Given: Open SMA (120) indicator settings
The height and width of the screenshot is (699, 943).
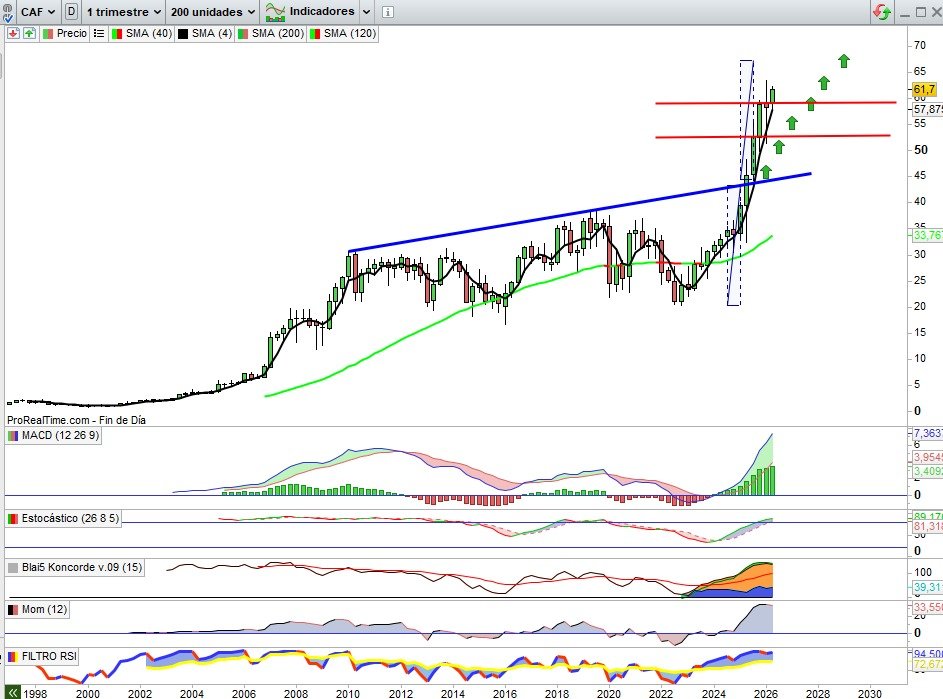Looking at the screenshot, I should tap(349, 34).
